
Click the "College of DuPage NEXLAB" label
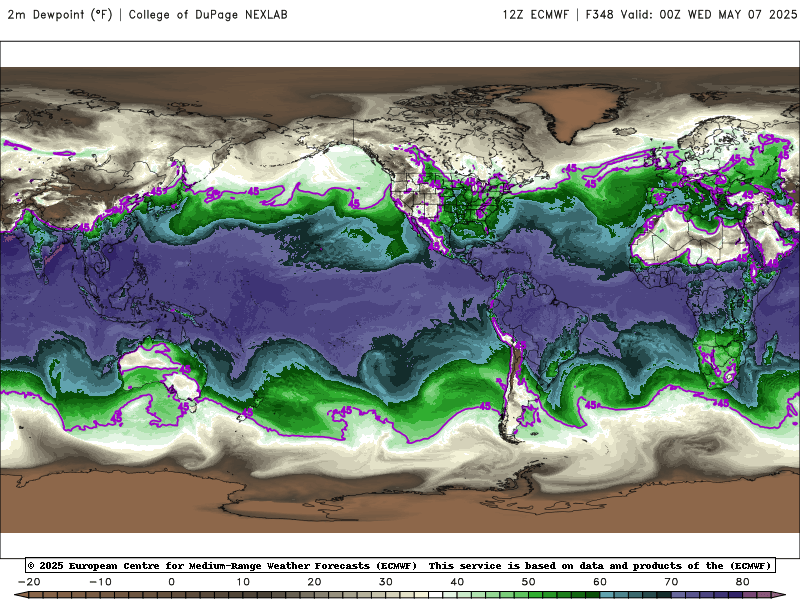[208, 15]
